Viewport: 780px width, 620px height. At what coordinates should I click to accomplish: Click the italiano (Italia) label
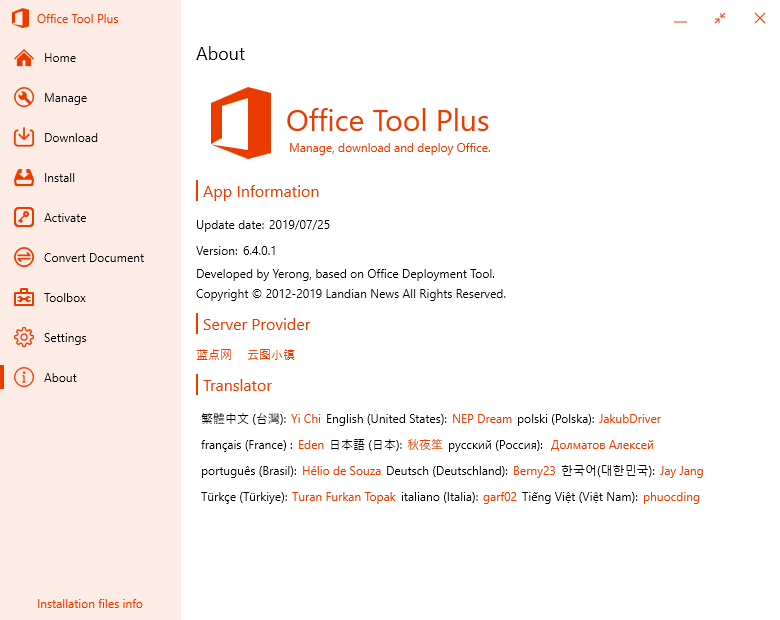[x=439, y=497]
